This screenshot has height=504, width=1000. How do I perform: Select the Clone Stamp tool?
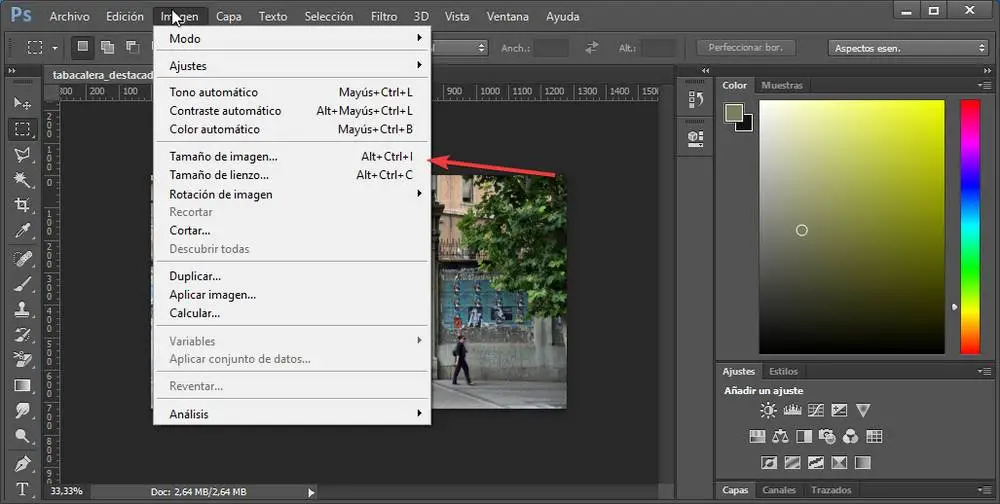pyautogui.click(x=22, y=309)
